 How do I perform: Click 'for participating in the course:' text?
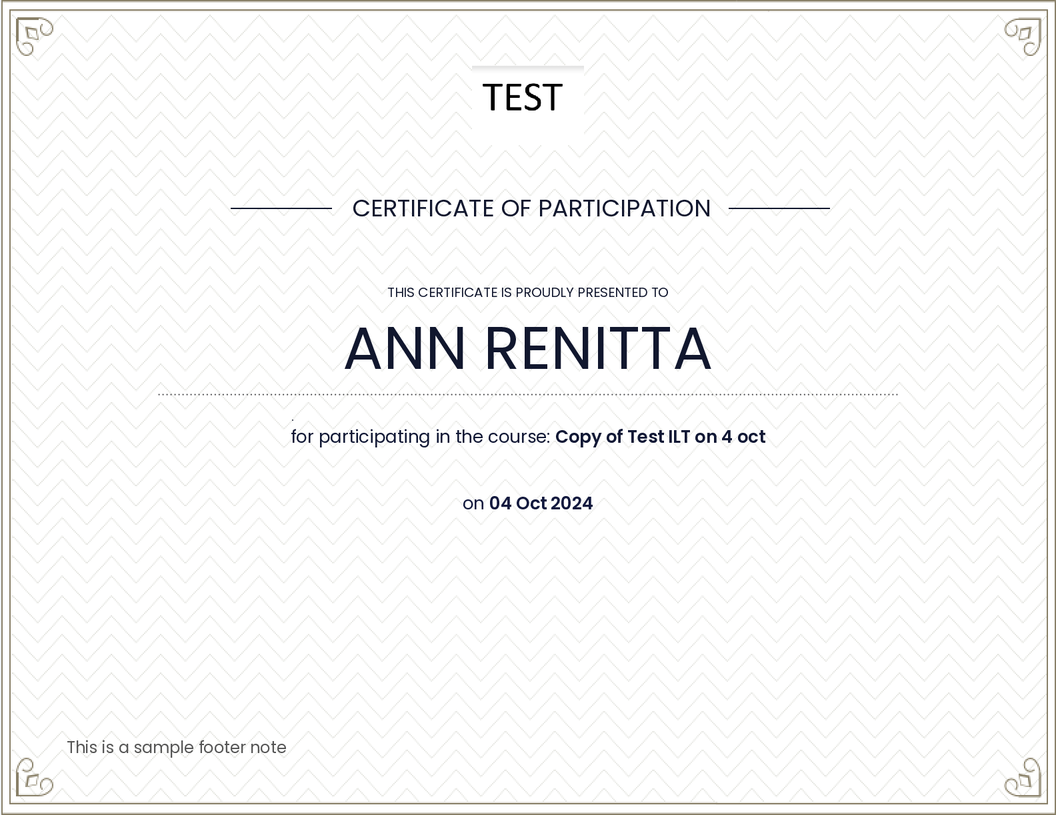point(420,437)
